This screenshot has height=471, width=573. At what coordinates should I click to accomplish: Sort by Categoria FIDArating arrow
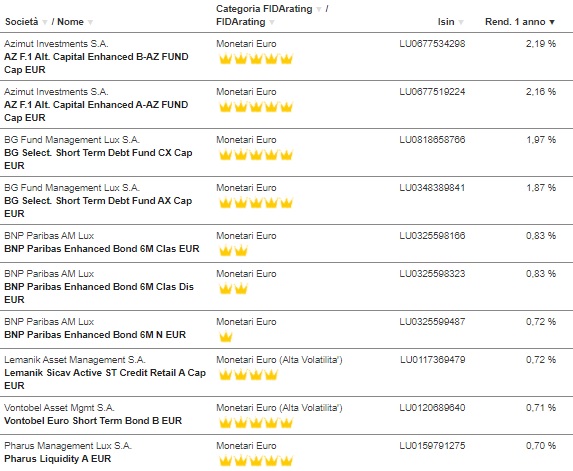[x=319, y=10]
